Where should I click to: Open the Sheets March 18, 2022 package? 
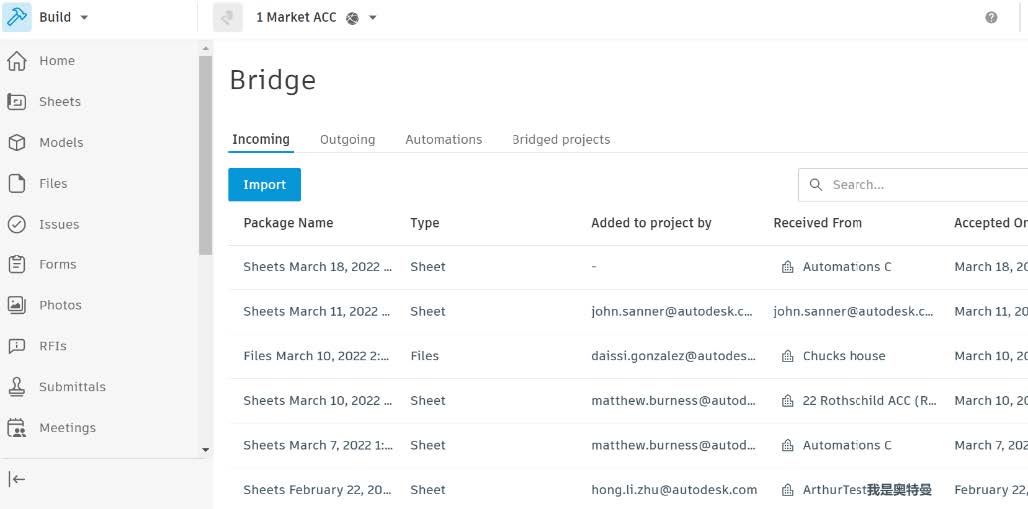318,267
